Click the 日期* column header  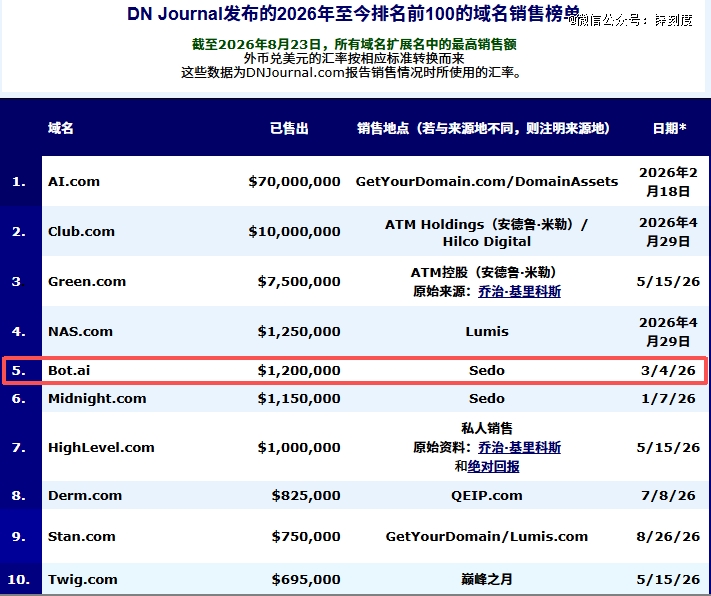click(669, 128)
